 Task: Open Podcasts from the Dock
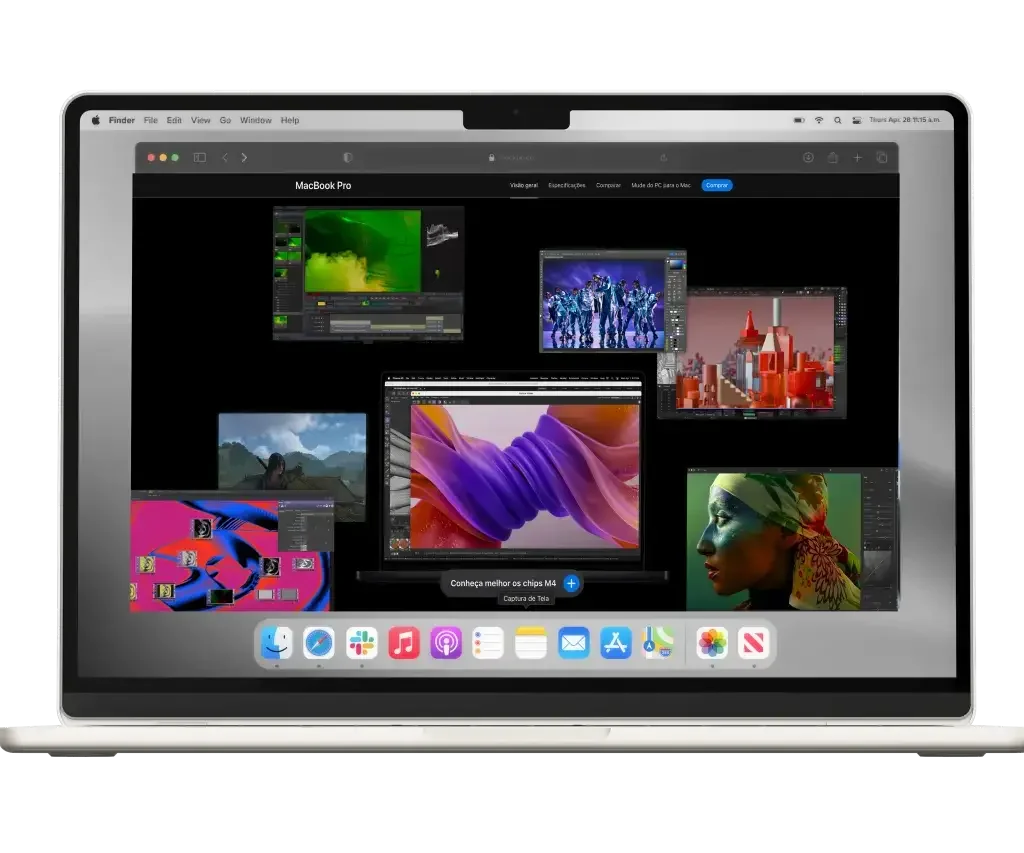pos(446,643)
